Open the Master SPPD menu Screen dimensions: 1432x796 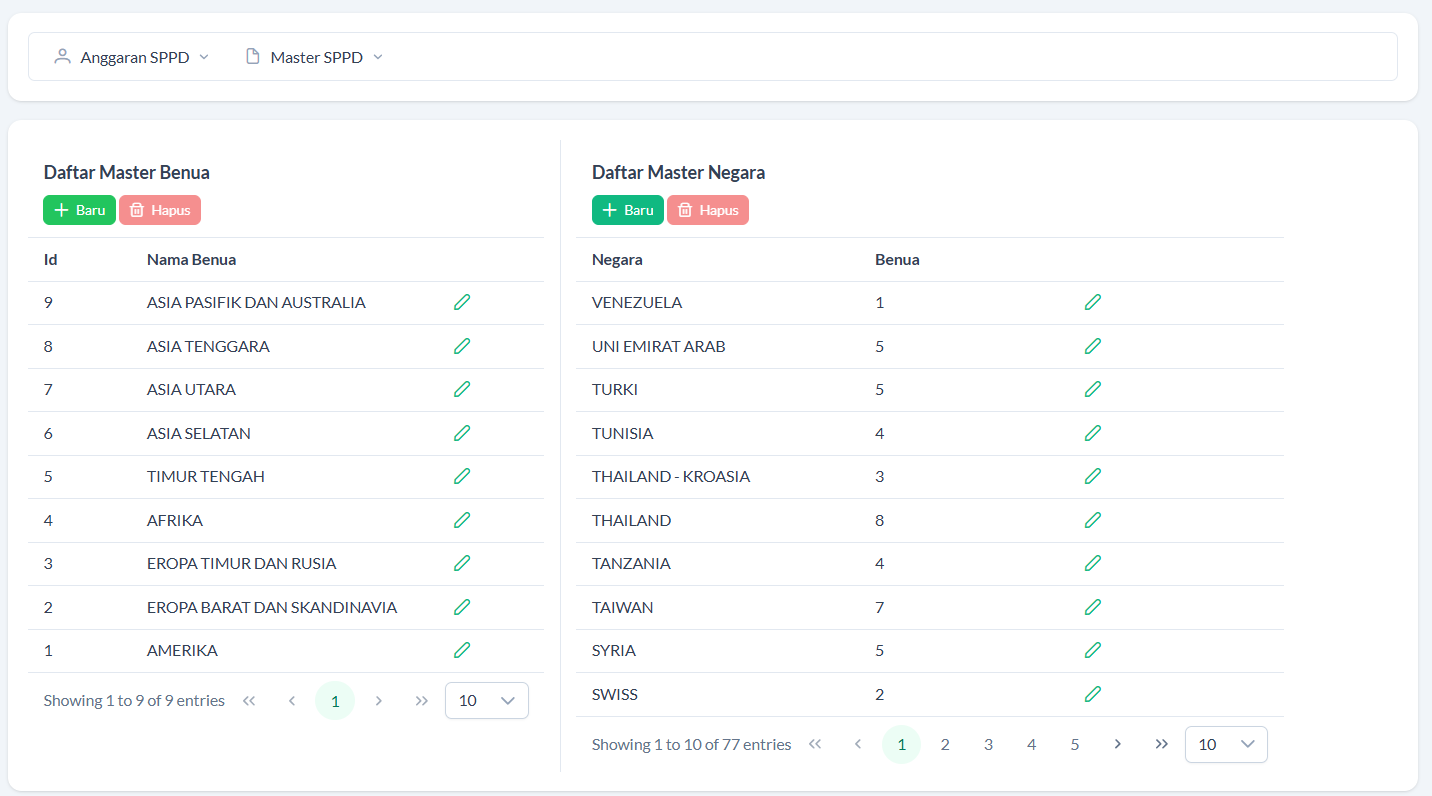(x=315, y=57)
